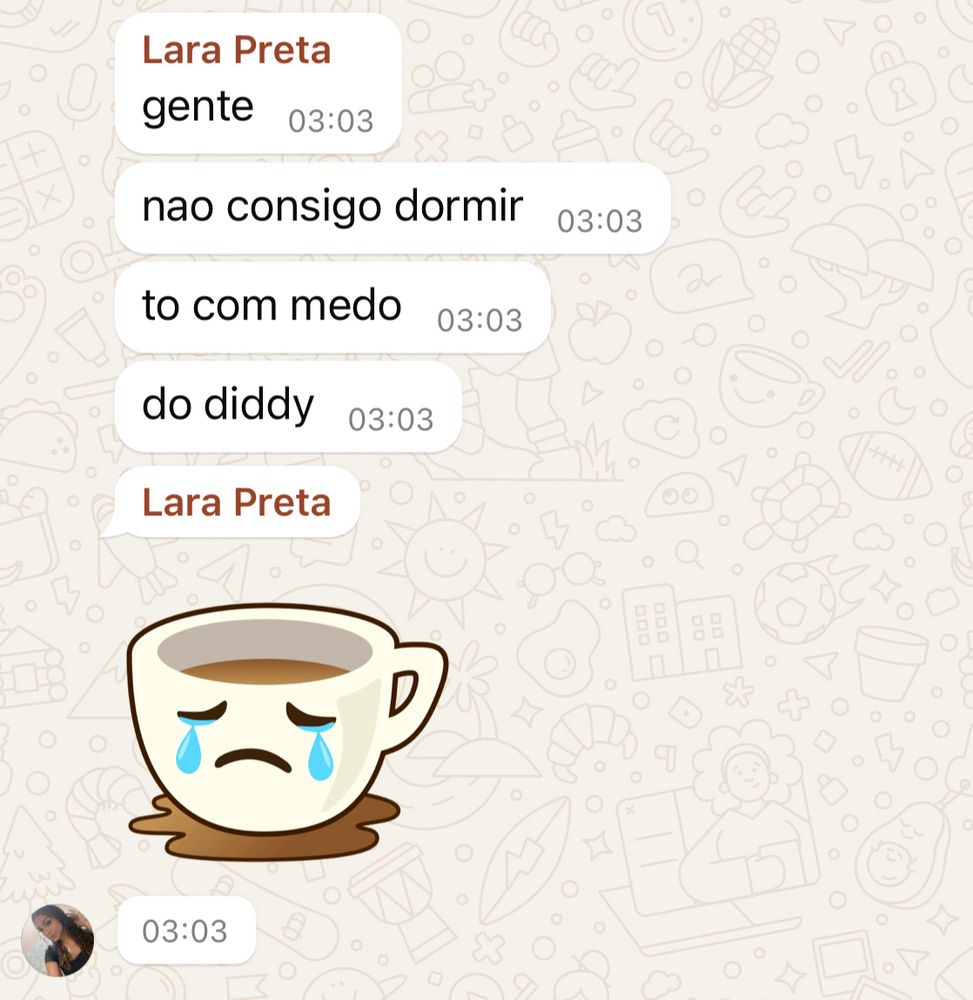The height and width of the screenshot is (1000, 973).
Task: Tap the timestamp of the 'gente' message
Action: click(331, 121)
